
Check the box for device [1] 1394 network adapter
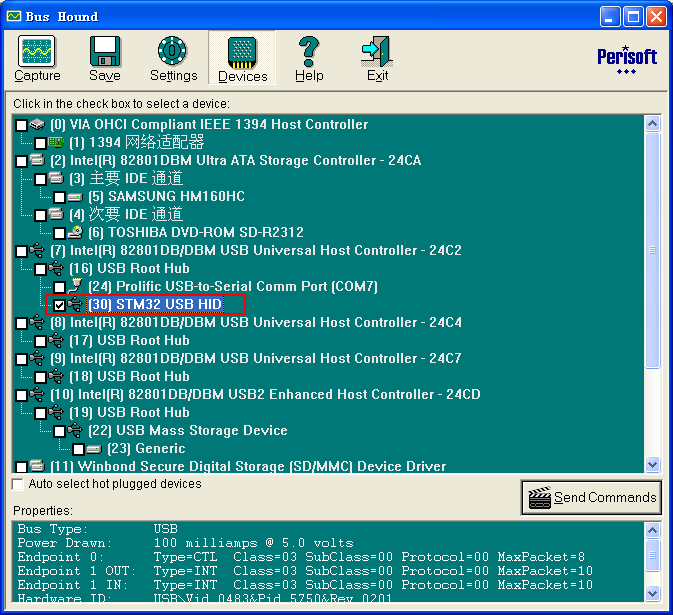coord(40,143)
